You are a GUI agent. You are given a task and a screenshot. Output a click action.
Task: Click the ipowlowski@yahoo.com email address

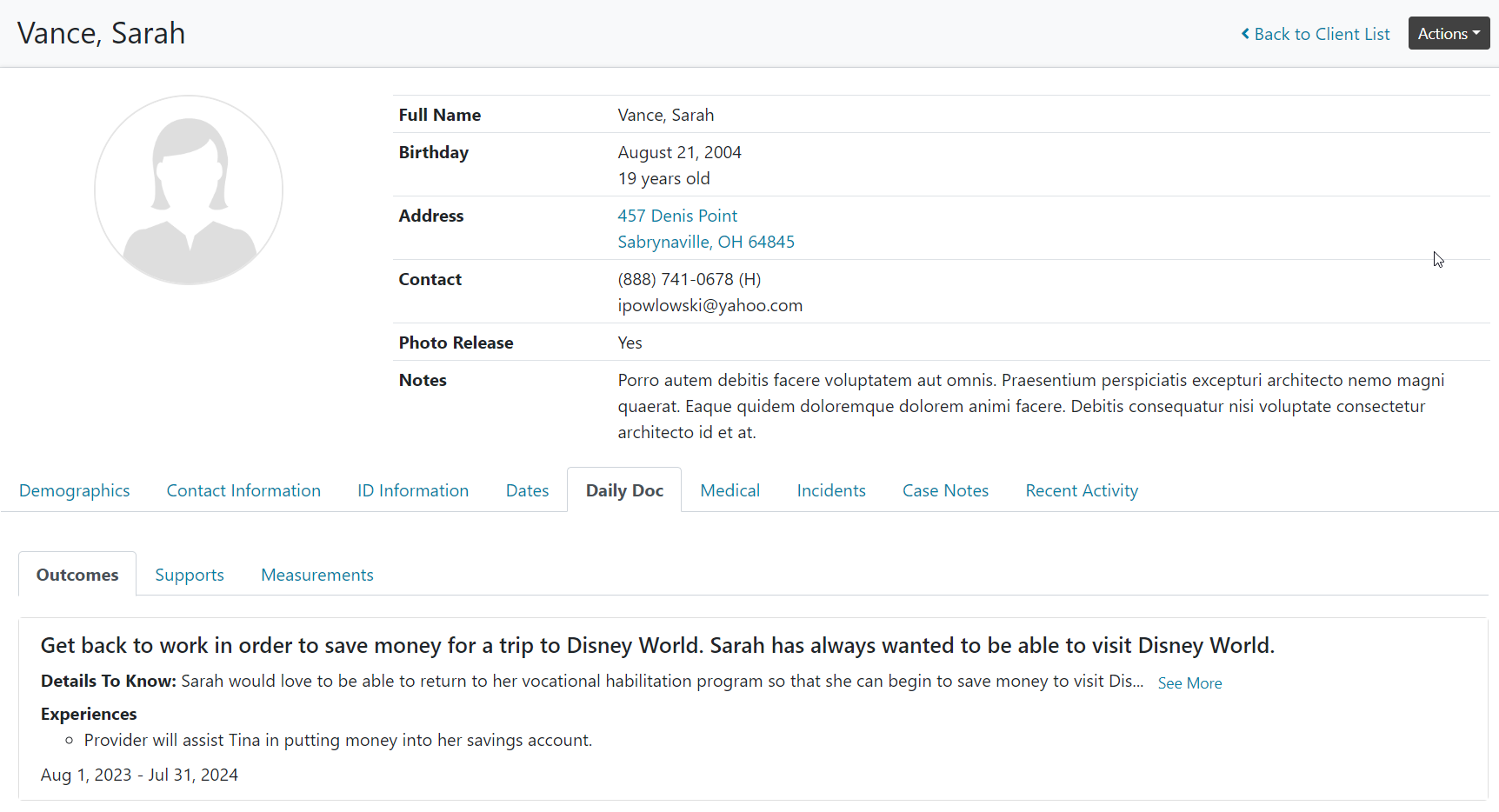click(x=710, y=305)
